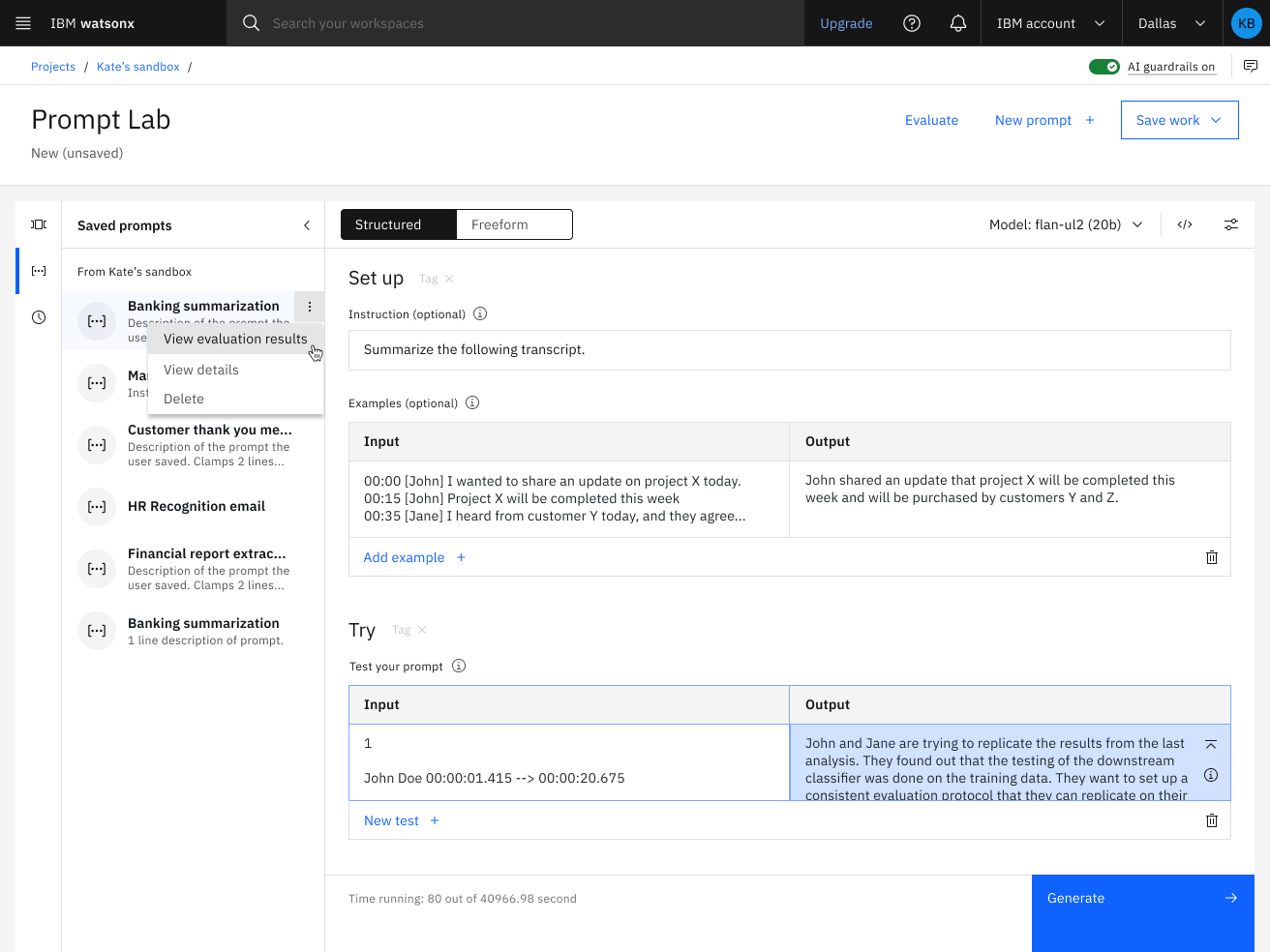Open the Projects breadcrumb link
The height and width of the screenshot is (952, 1270).
click(x=53, y=67)
